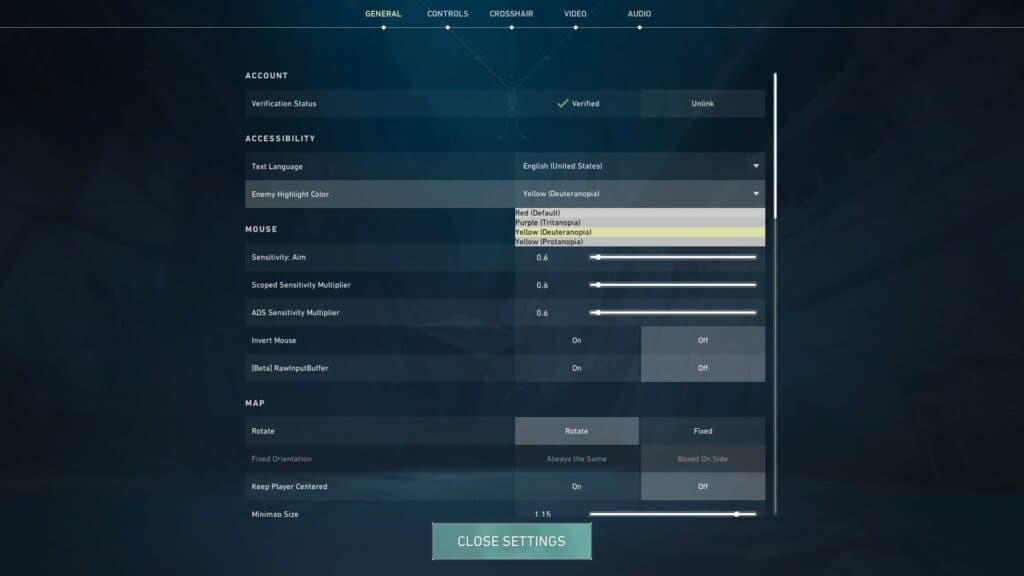Open the General settings tab
This screenshot has height=576, width=1024.
[383, 14]
